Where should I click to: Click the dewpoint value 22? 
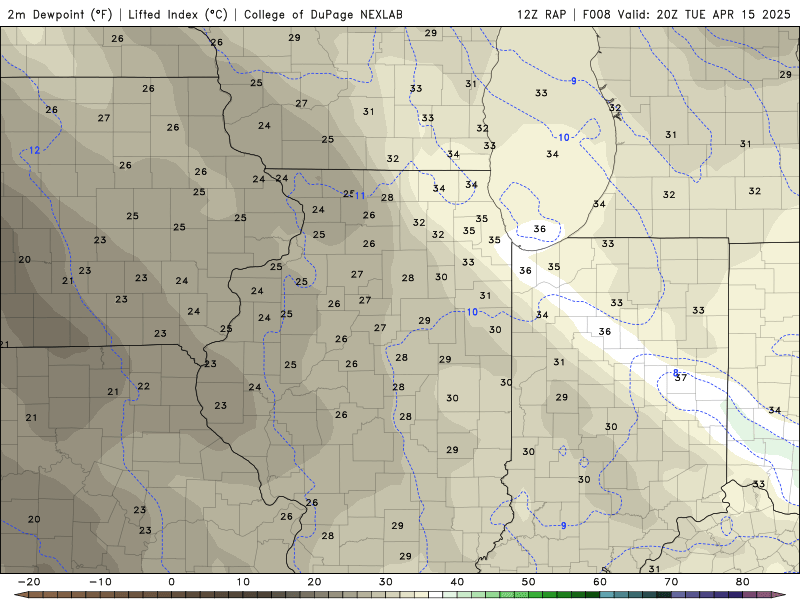[144, 386]
